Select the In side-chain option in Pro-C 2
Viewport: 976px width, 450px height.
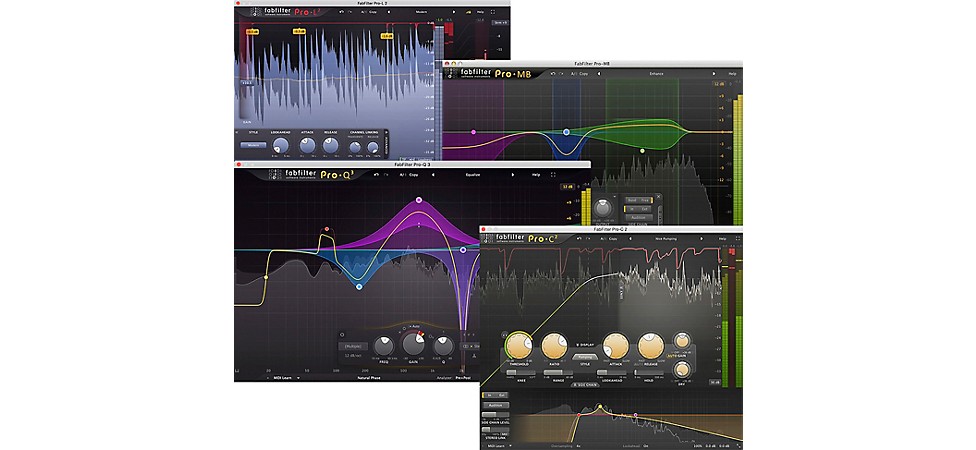click(x=489, y=395)
